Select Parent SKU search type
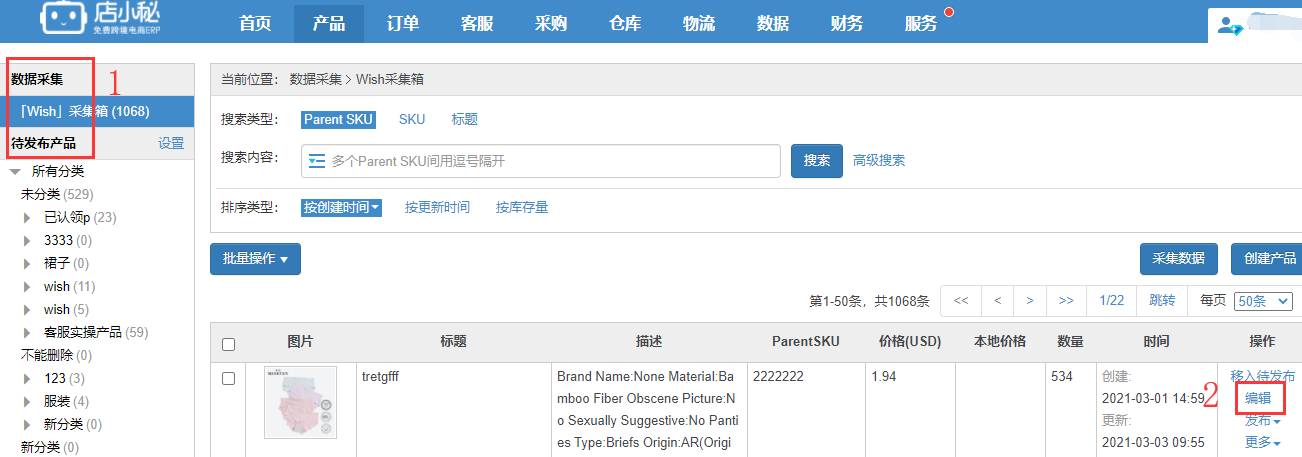This screenshot has height=457, width=1302. (338, 119)
